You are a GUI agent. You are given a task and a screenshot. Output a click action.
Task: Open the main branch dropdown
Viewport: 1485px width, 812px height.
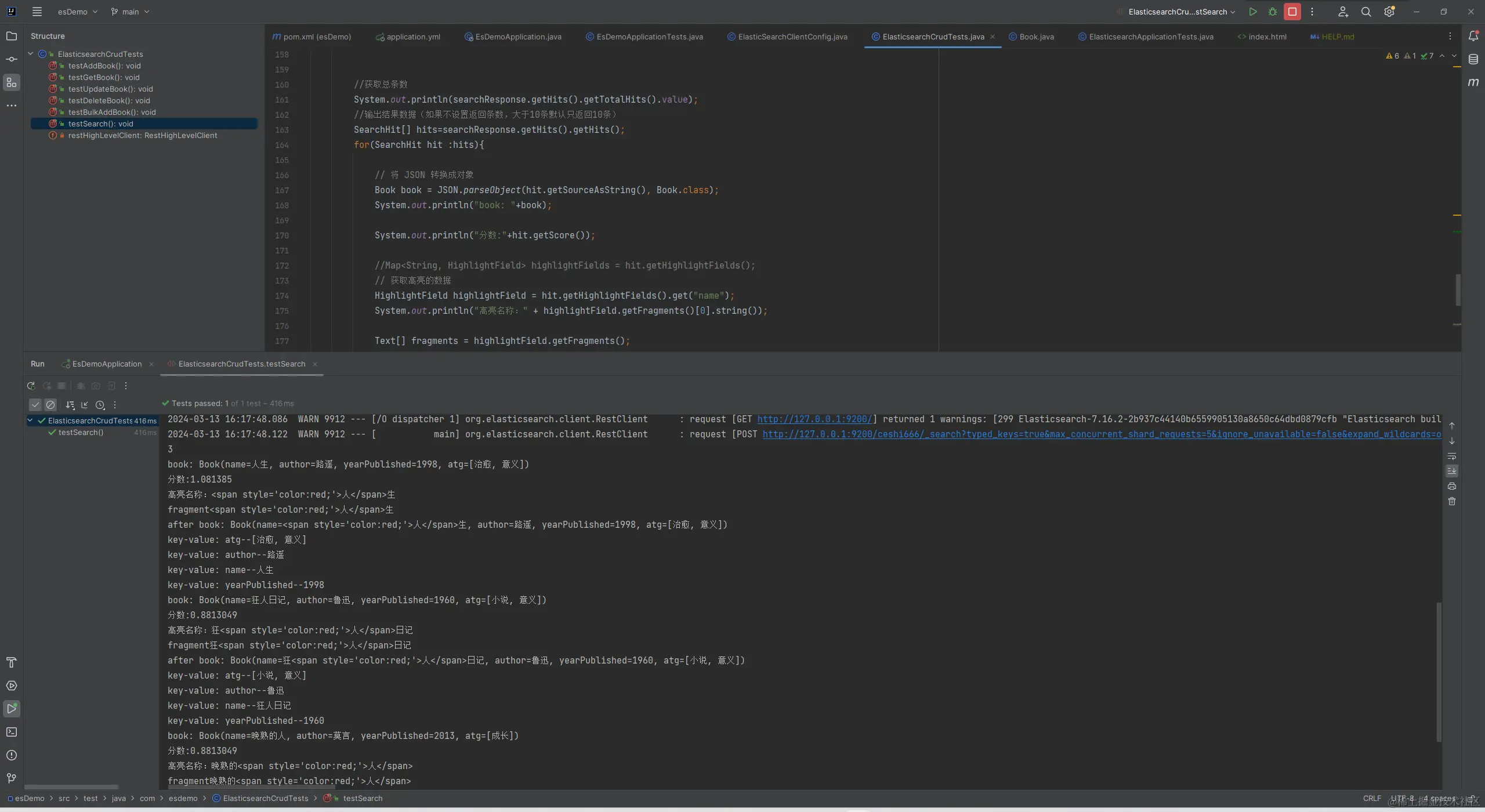click(131, 12)
